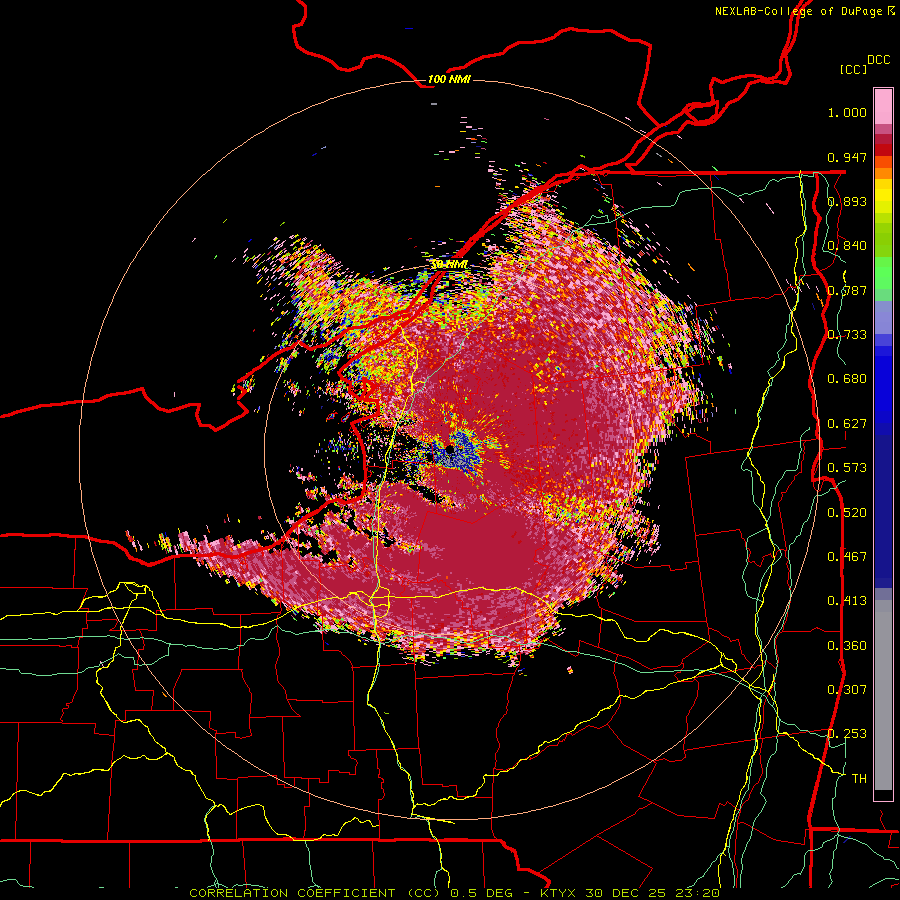
Task: Click the 0.947 legend value
Action: [x=847, y=157]
